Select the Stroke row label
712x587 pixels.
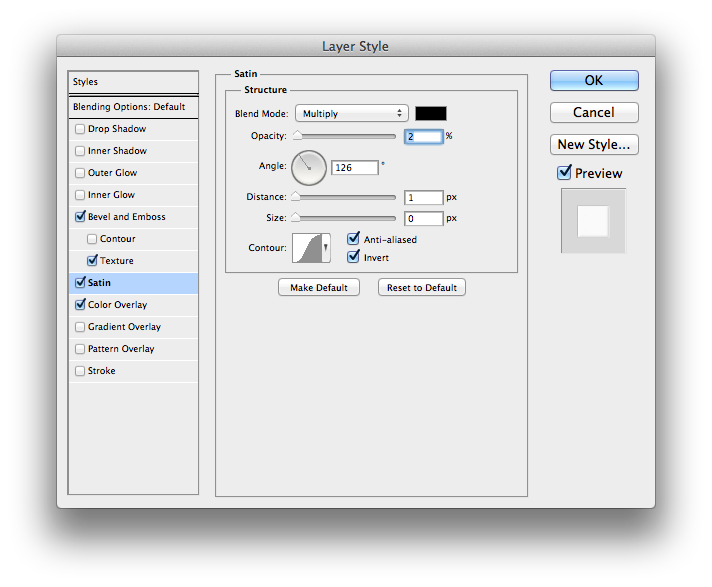click(x=102, y=371)
